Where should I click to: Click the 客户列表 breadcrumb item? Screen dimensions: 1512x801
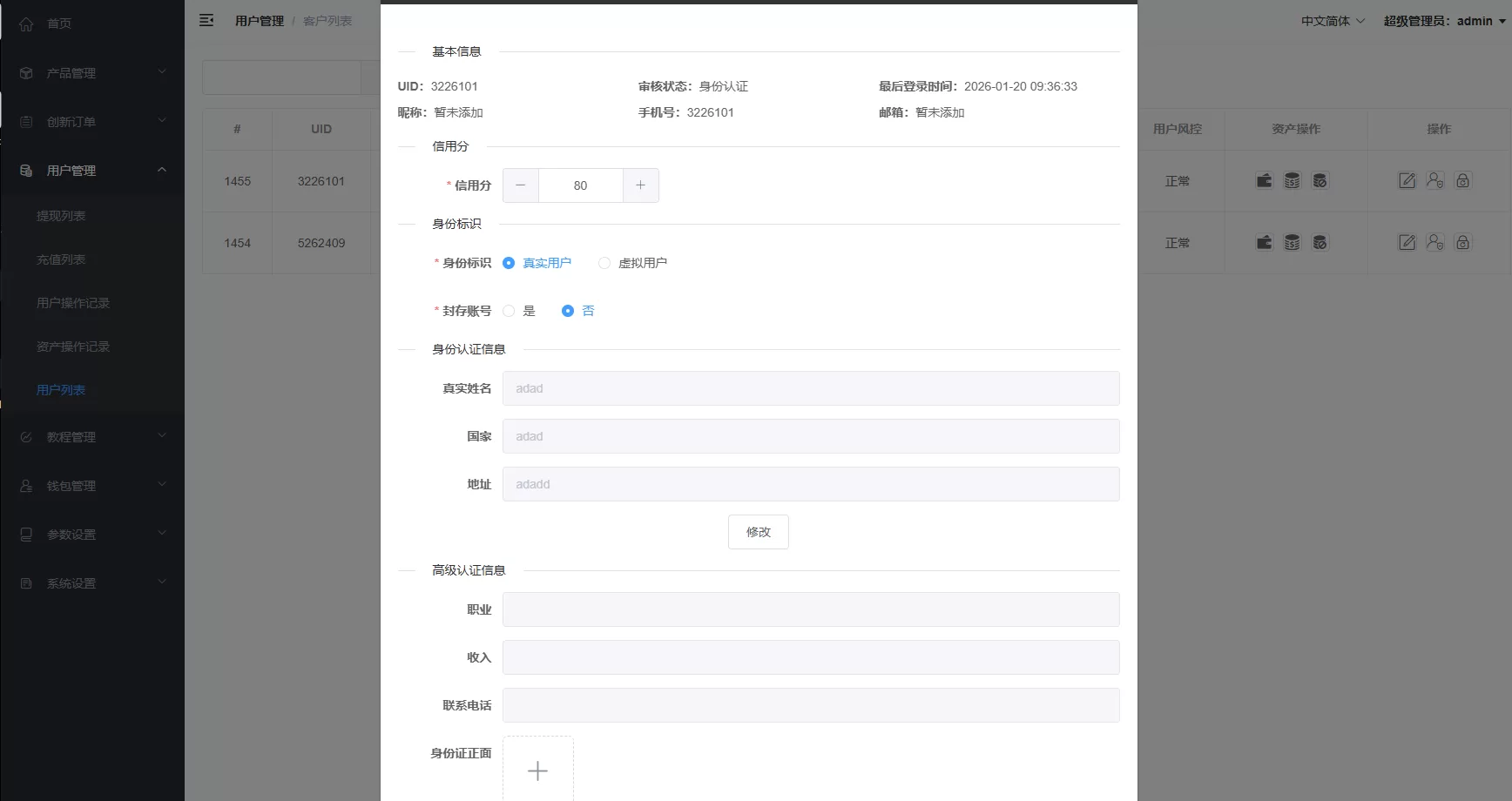click(327, 20)
